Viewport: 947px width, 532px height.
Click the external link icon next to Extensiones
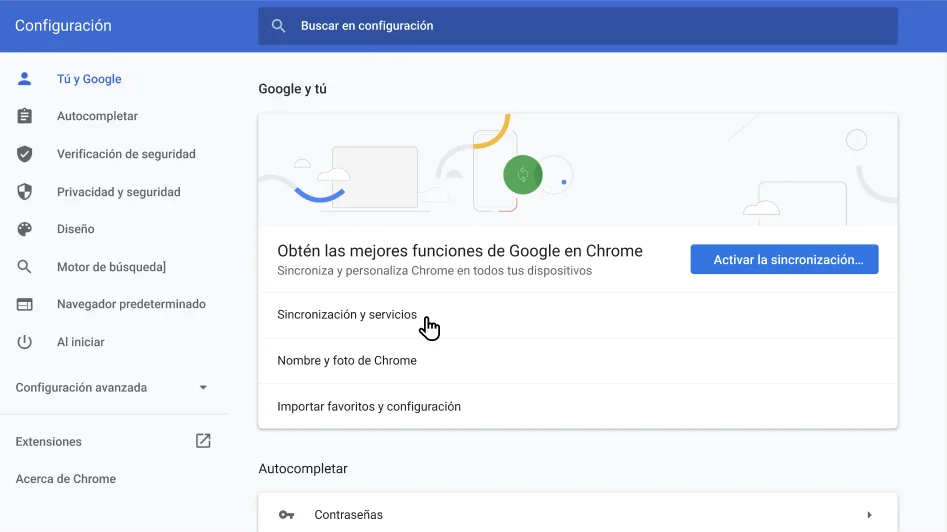tap(203, 441)
